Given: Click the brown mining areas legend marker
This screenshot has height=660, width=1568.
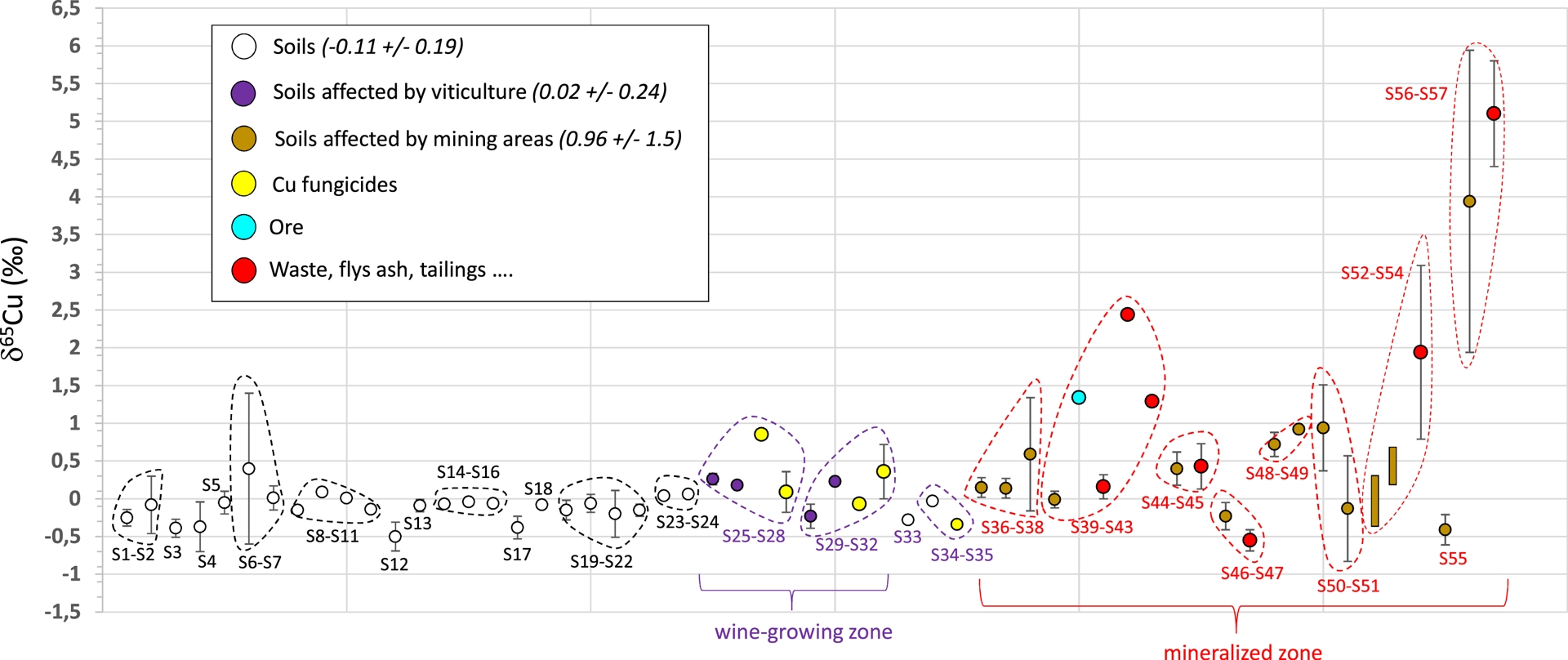Looking at the screenshot, I should [244, 139].
